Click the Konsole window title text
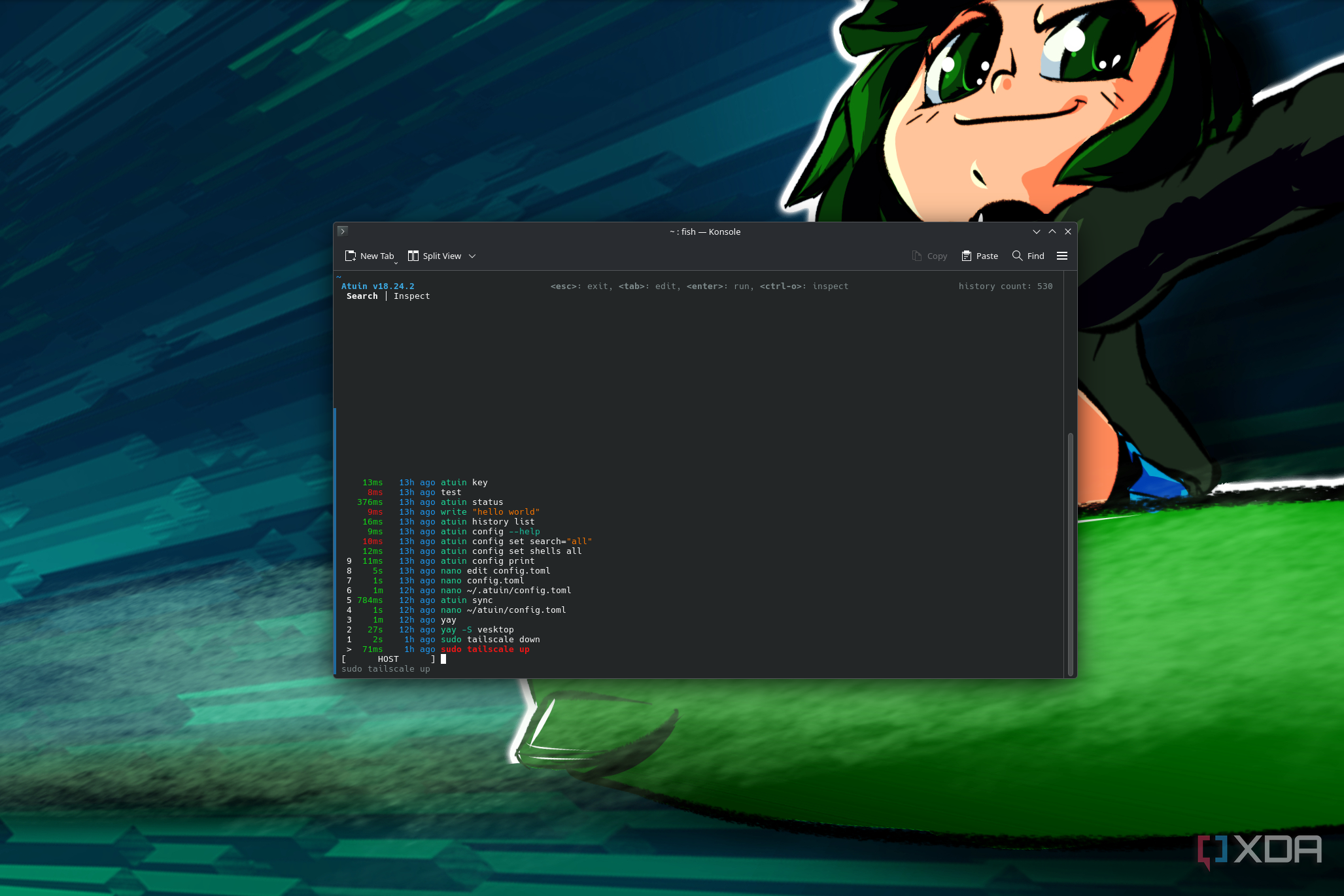The width and height of the screenshot is (1344, 896). 705,232
